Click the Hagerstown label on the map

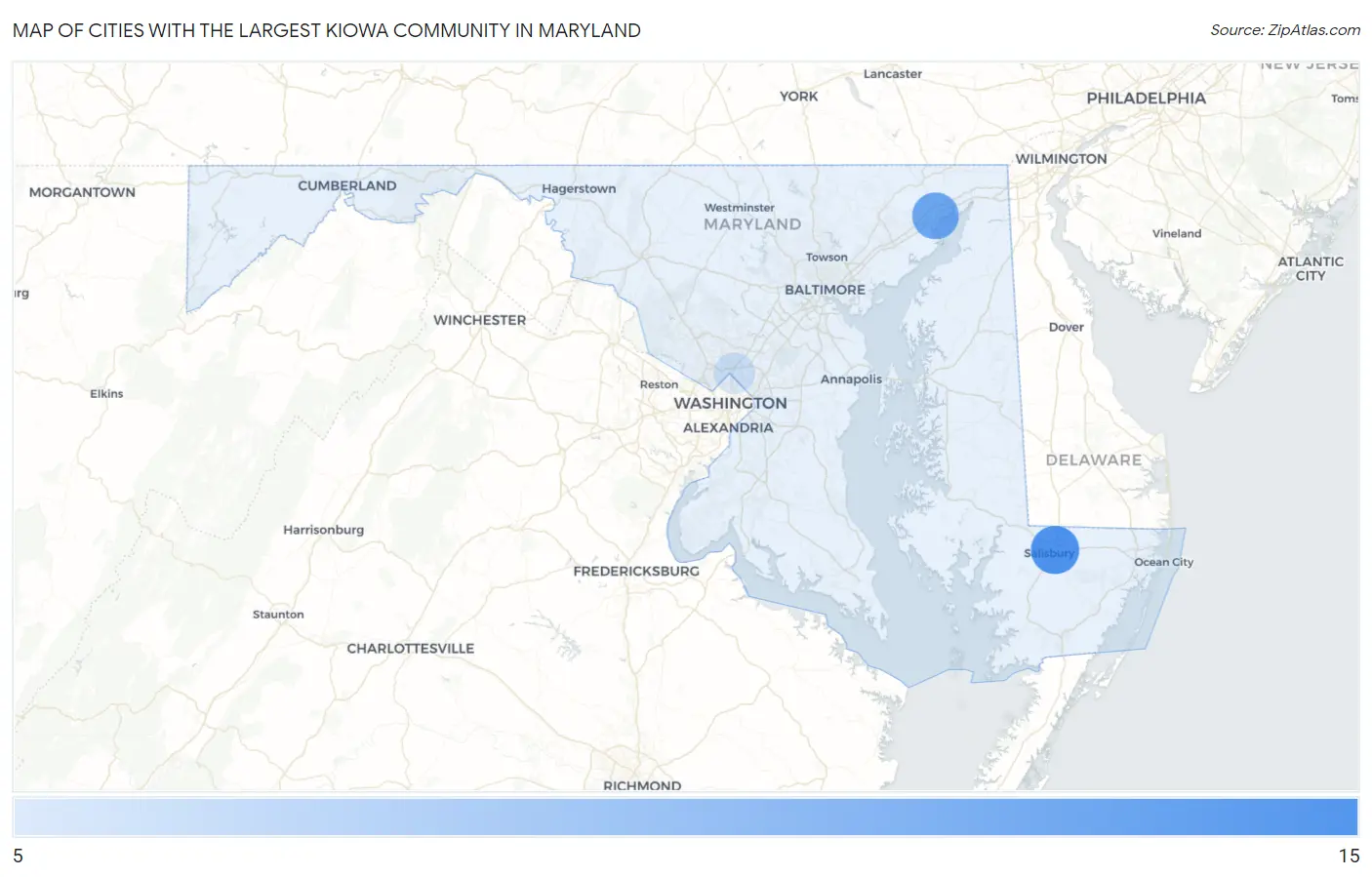(579, 188)
